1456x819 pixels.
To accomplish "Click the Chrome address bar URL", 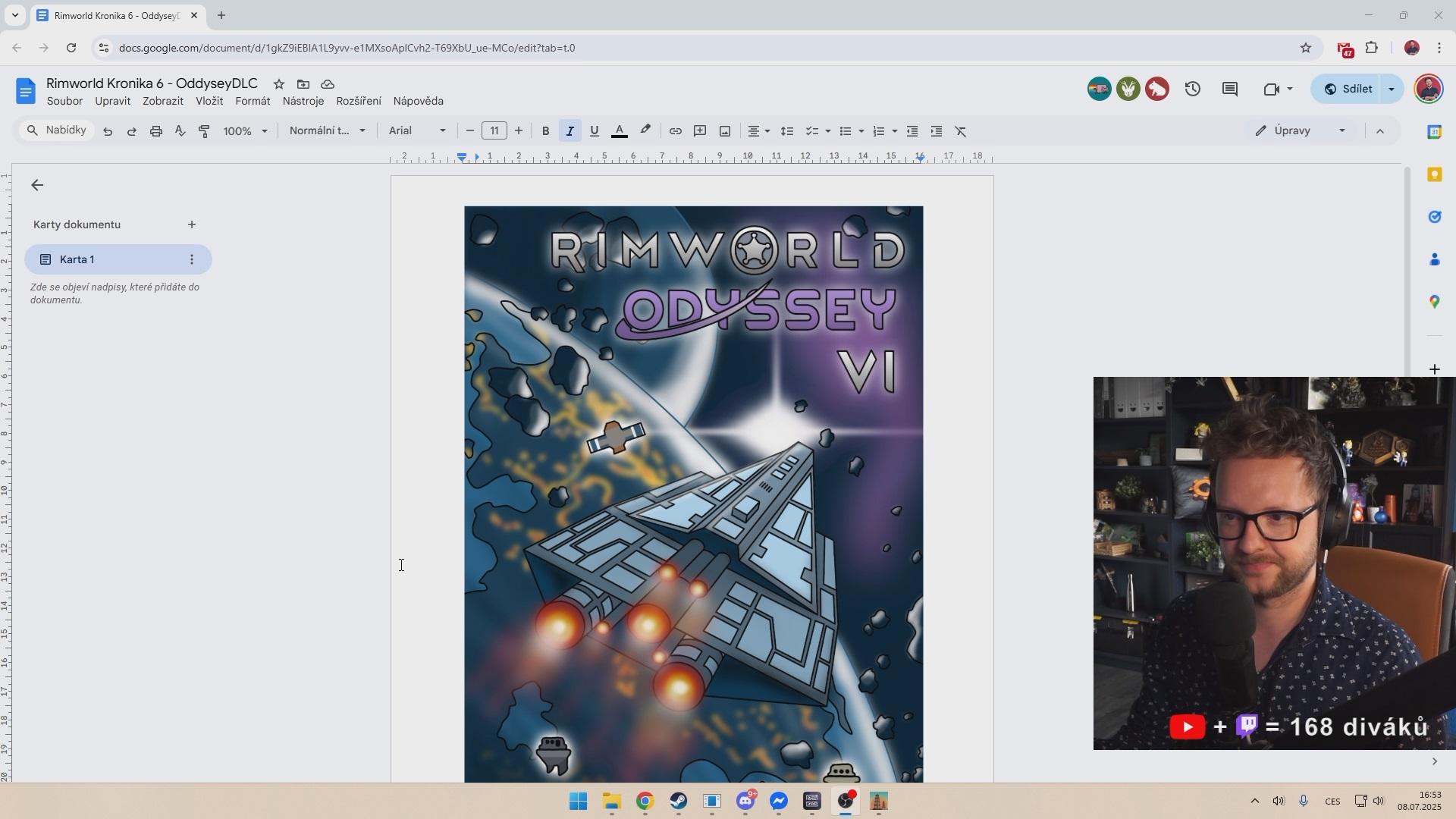I will 347,48.
